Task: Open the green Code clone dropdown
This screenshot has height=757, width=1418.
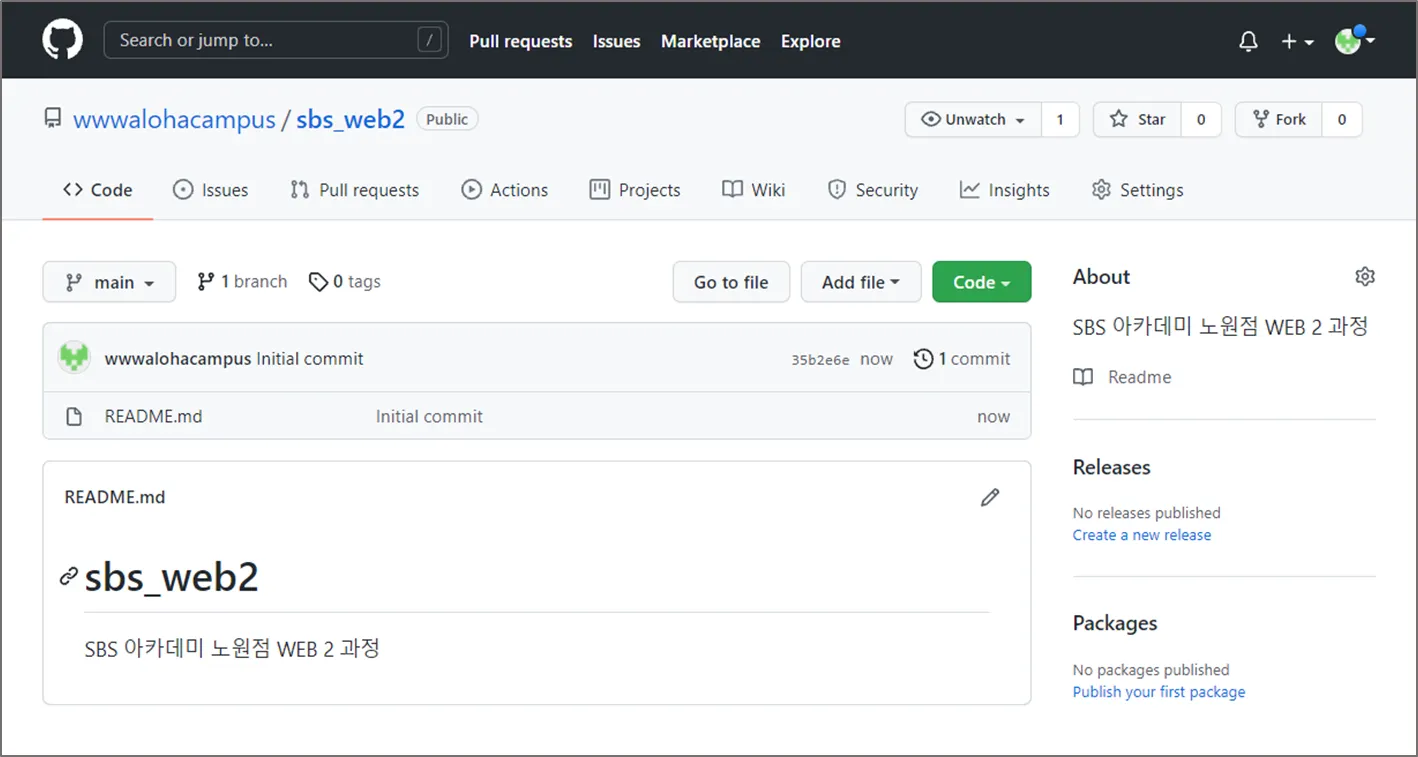Action: 981,282
